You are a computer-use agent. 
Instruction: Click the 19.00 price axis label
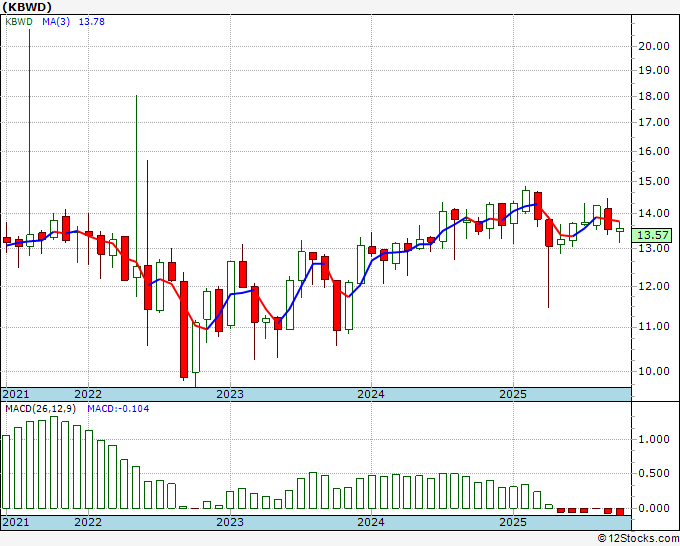pos(654,70)
